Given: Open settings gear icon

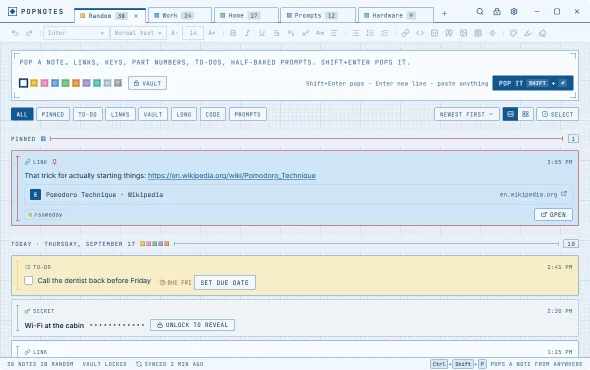Looking at the screenshot, I should (514, 12).
